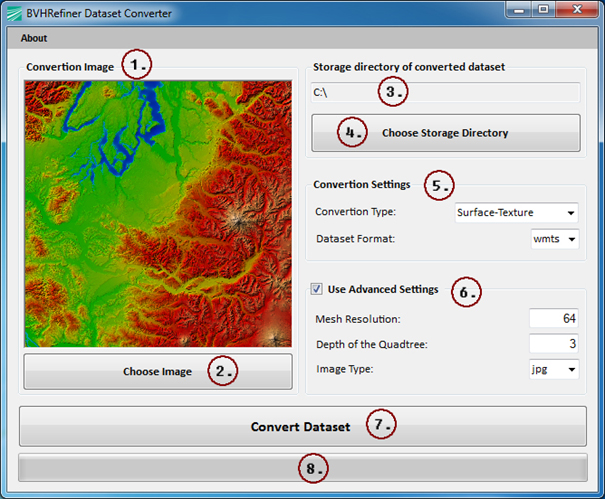Click the Choose Image button

(158, 371)
